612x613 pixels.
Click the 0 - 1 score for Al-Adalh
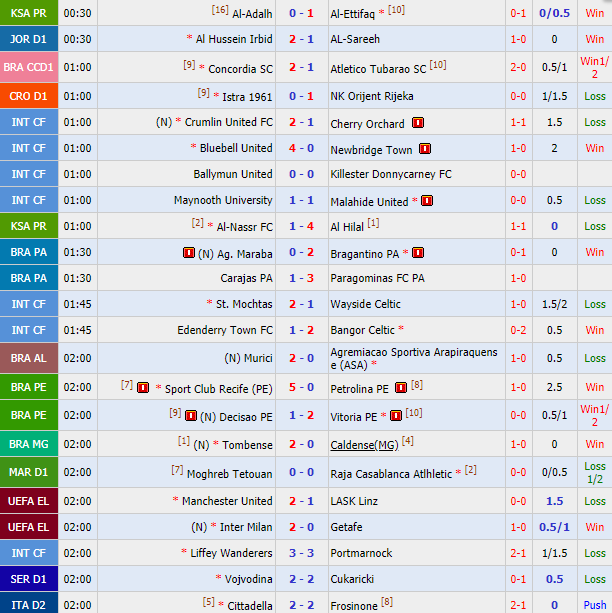tap(302, 13)
